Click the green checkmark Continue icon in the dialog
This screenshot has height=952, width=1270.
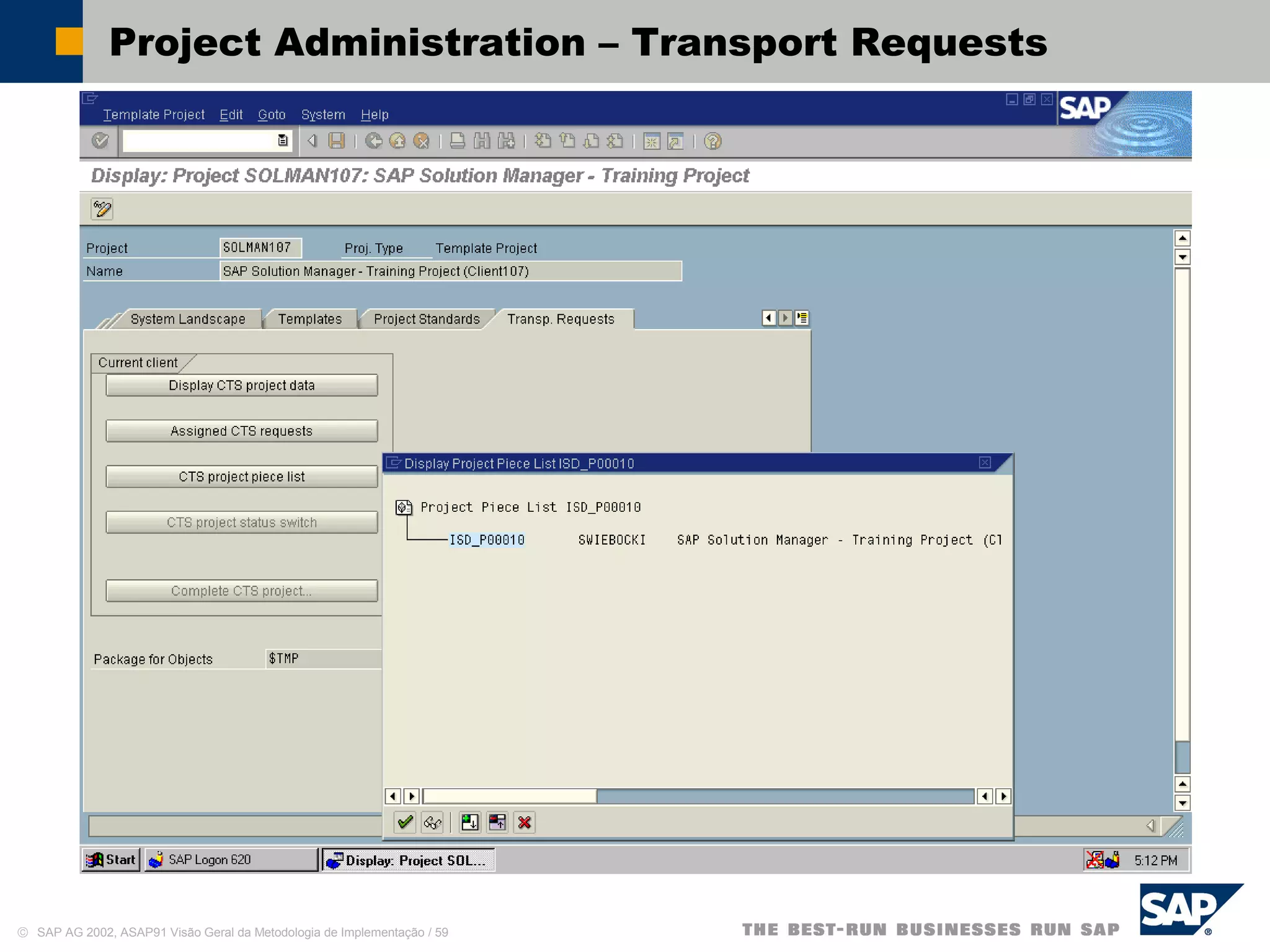click(x=406, y=822)
